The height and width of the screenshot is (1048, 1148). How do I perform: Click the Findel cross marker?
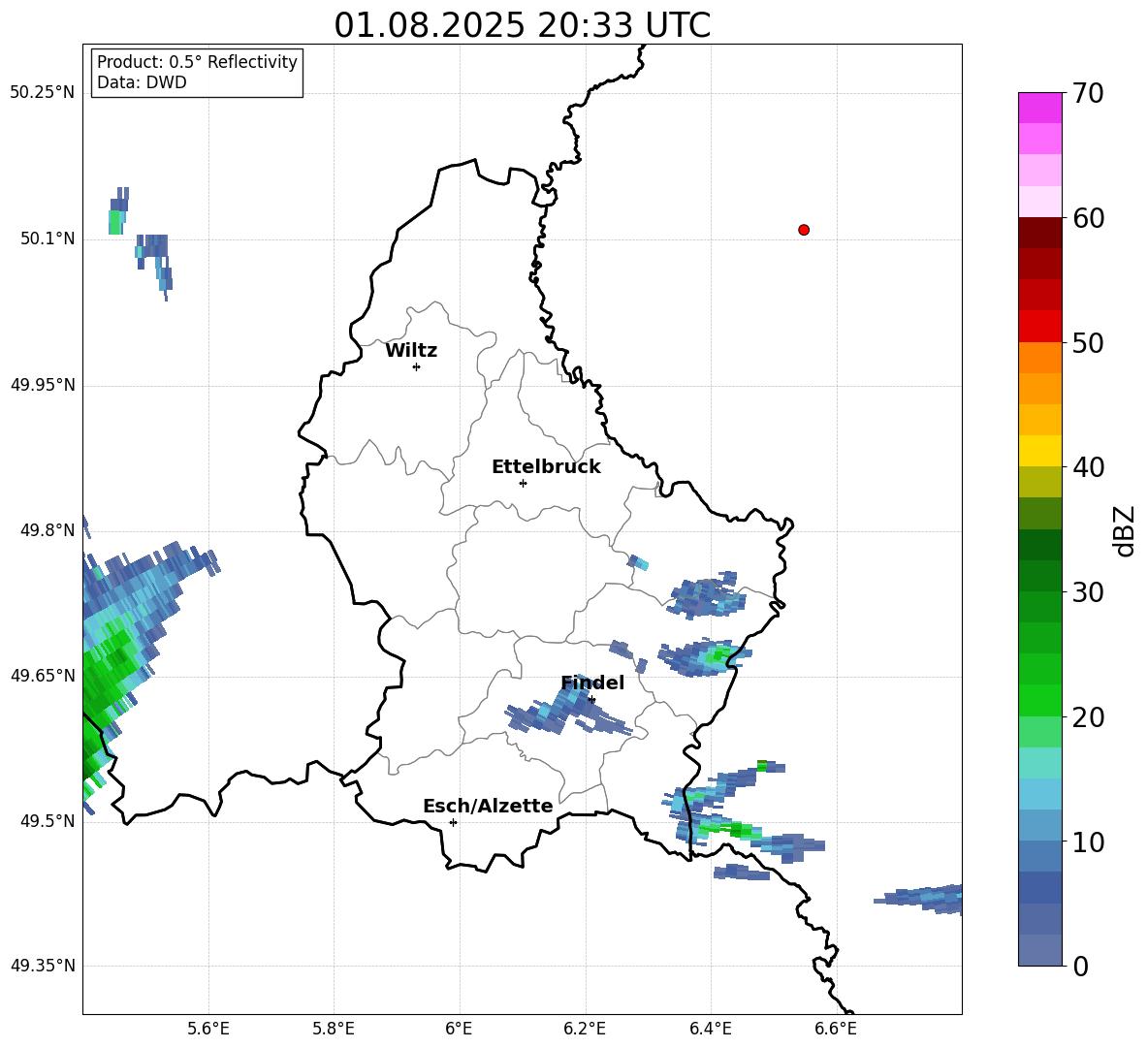click(591, 700)
